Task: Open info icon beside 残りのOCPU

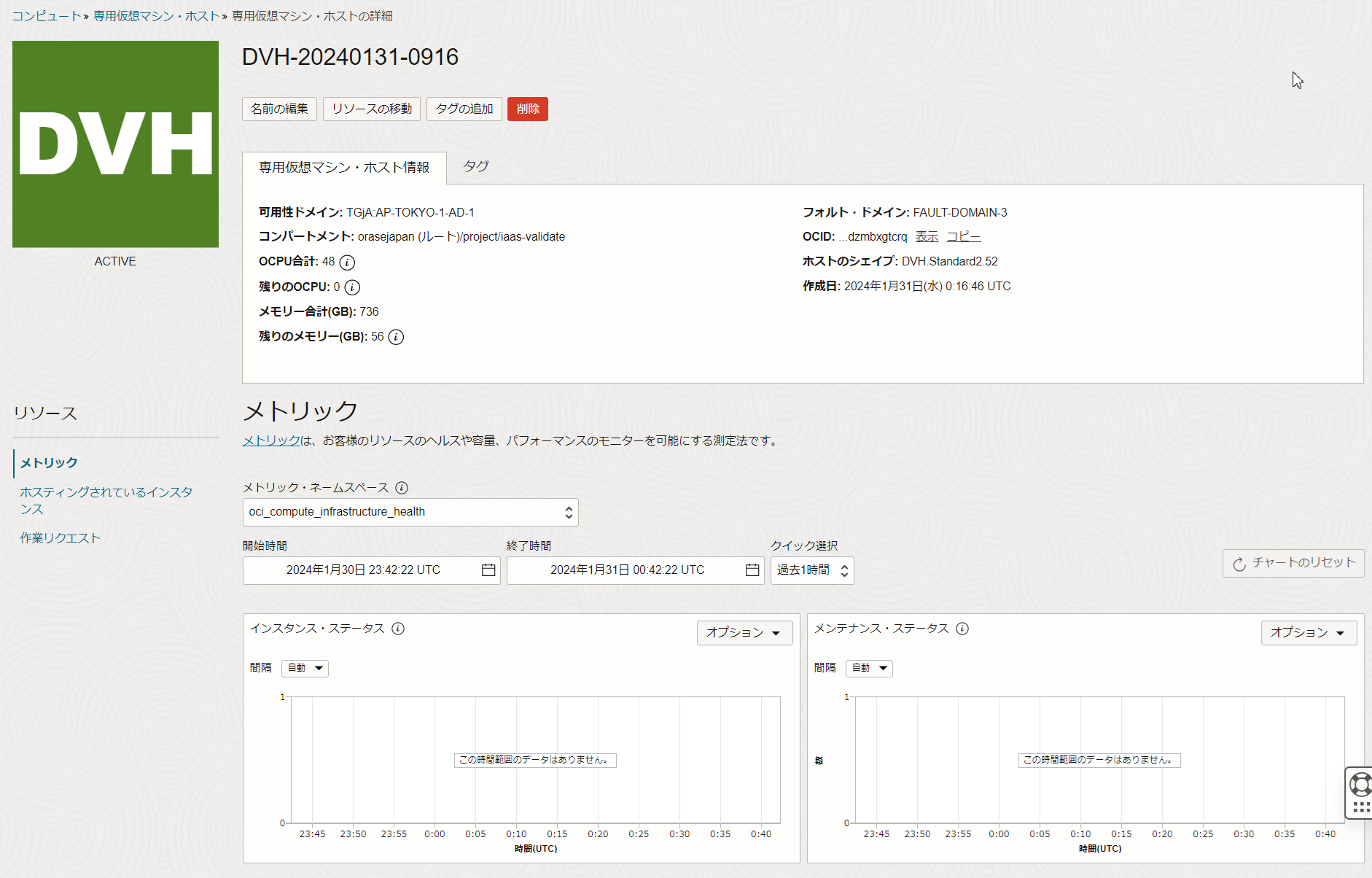Action: click(x=352, y=287)
